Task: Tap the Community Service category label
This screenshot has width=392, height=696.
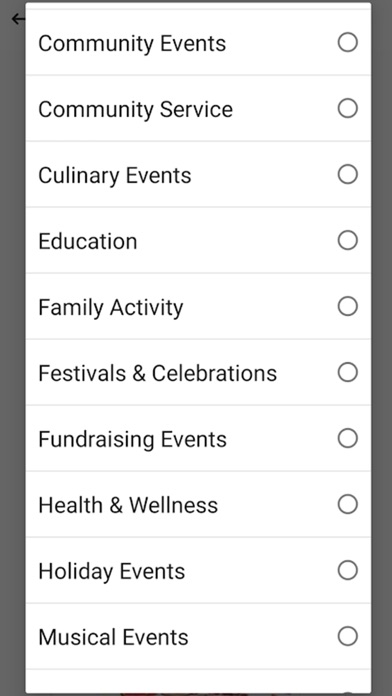Action: point(135,110)
